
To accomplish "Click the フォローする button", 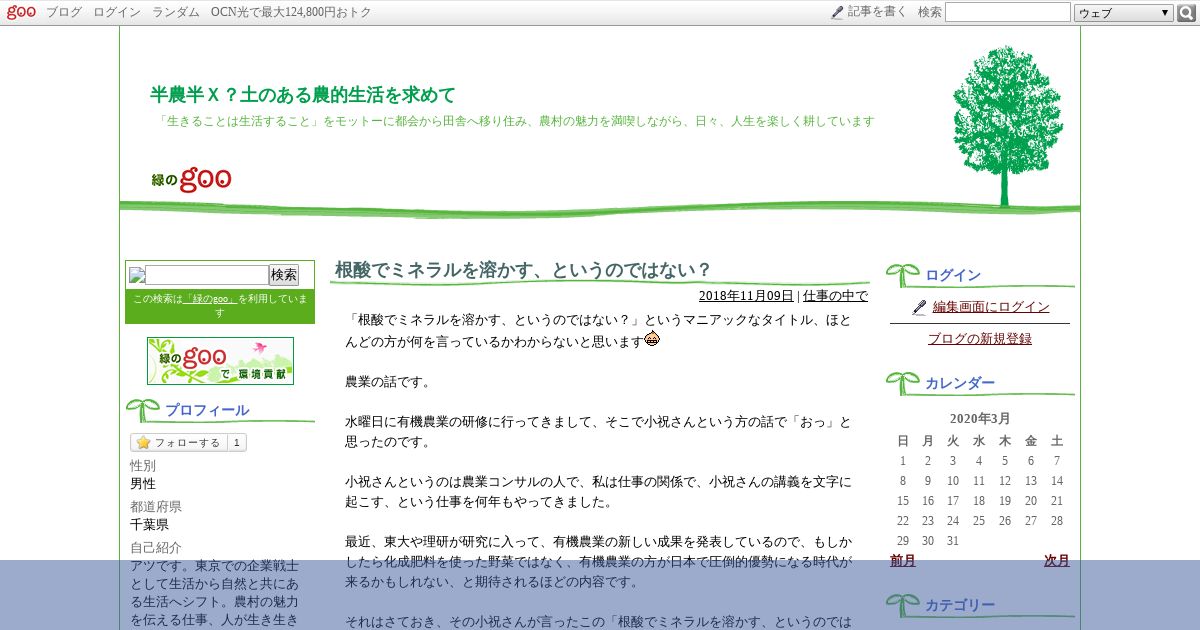I will 179,443.
